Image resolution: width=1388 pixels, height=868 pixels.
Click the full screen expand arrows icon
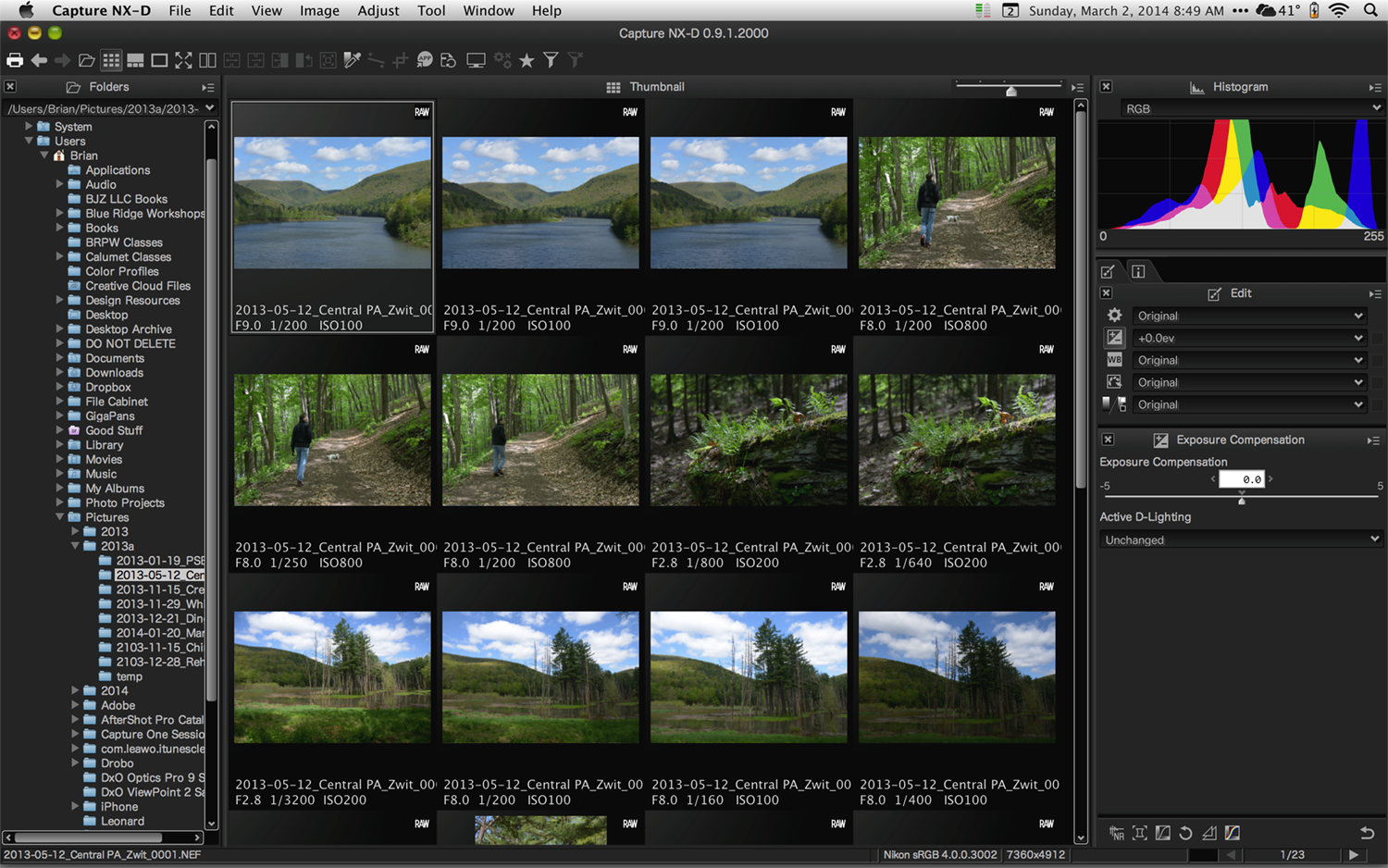point(183,60)
